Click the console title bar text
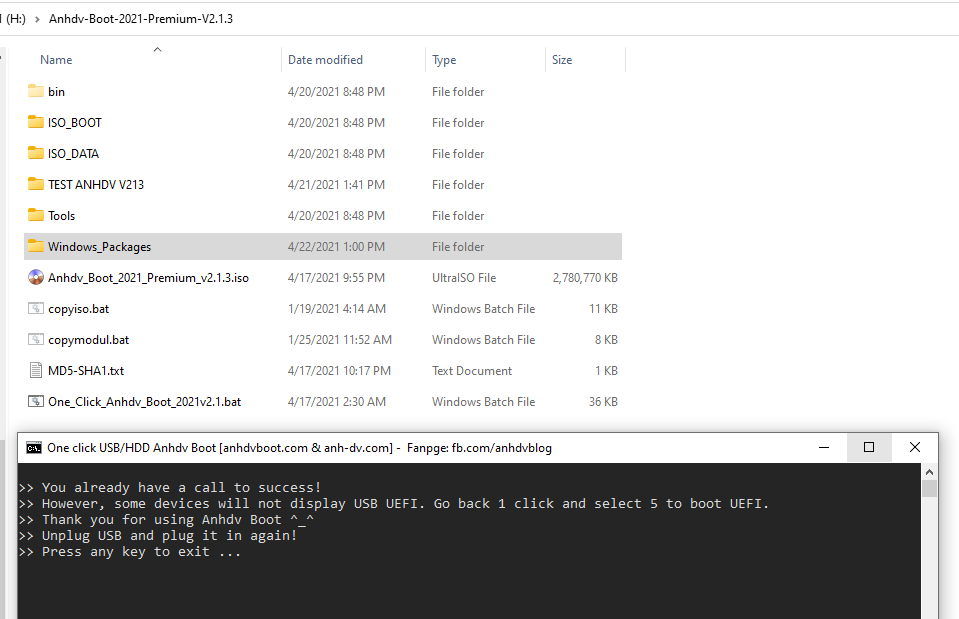 [300, 448]
